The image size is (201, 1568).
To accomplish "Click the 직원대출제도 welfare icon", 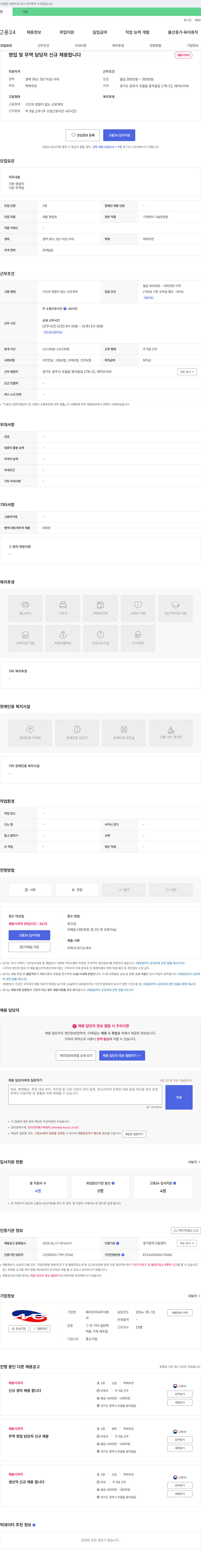I will 63,638.
